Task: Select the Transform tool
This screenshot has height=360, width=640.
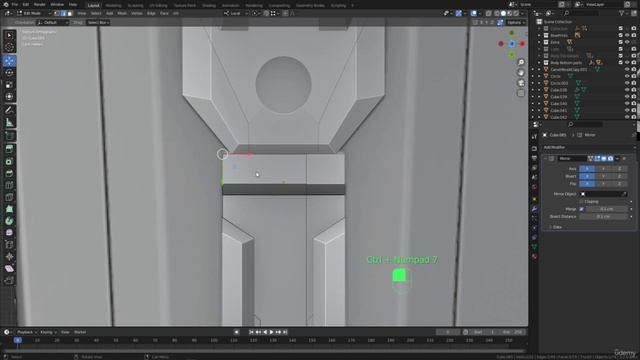Action: pyautogui.click(x=9, y=96)
